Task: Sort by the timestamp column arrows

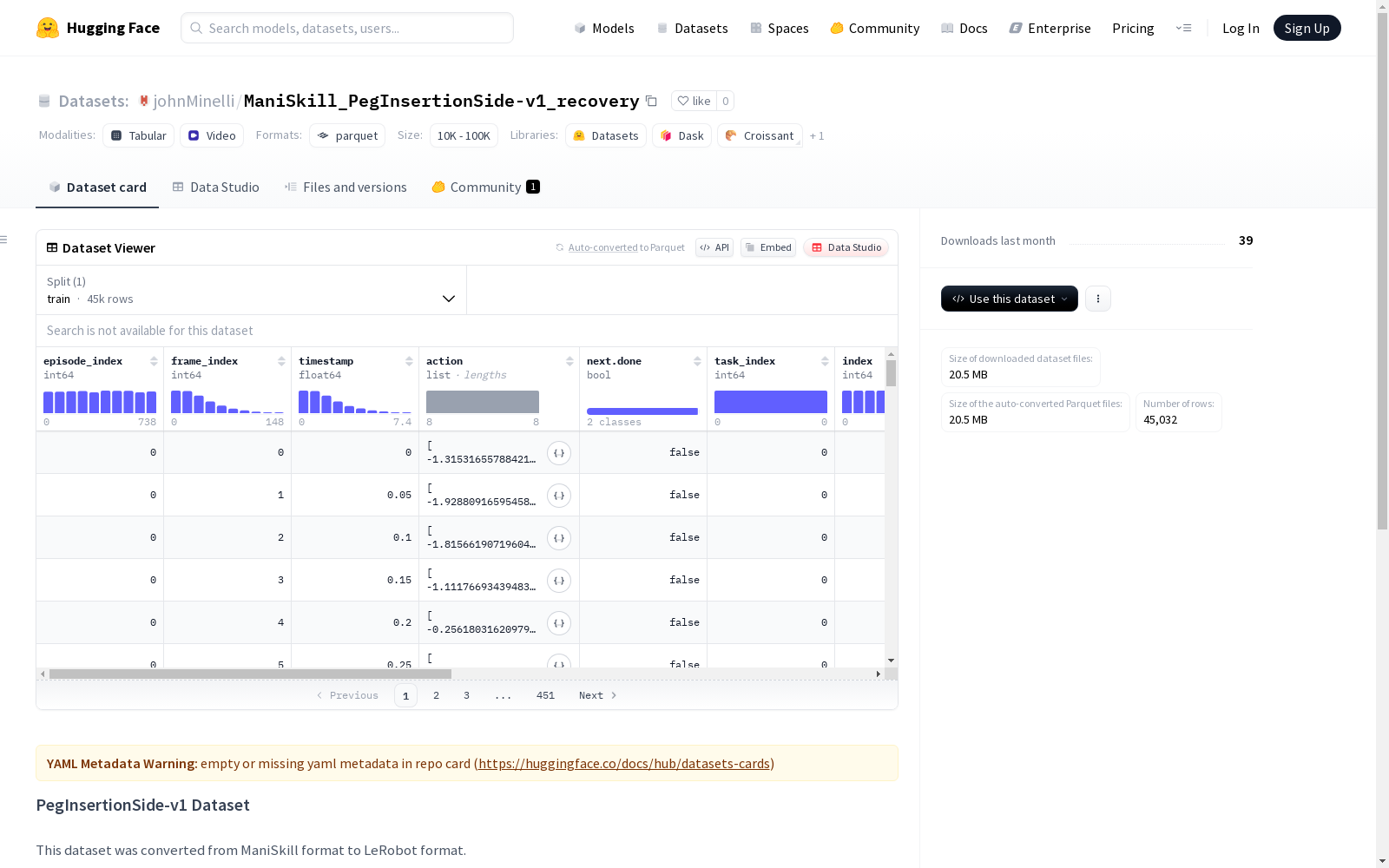Action: pos(409,361)
